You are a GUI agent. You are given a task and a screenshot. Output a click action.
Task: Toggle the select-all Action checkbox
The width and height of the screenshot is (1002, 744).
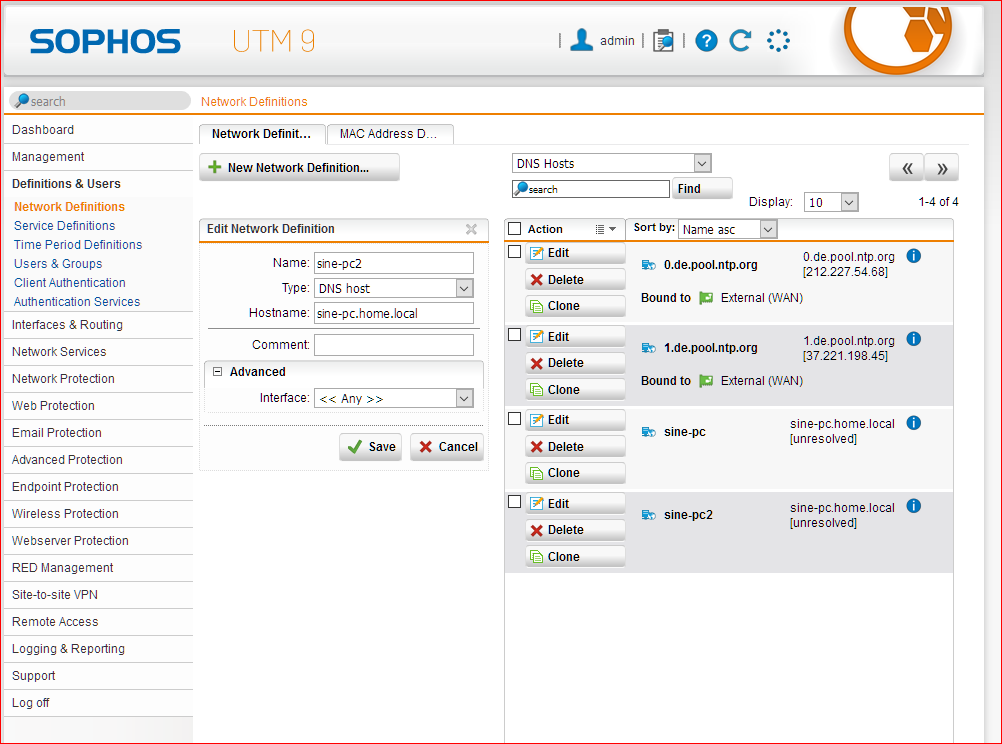pos(515,229)
